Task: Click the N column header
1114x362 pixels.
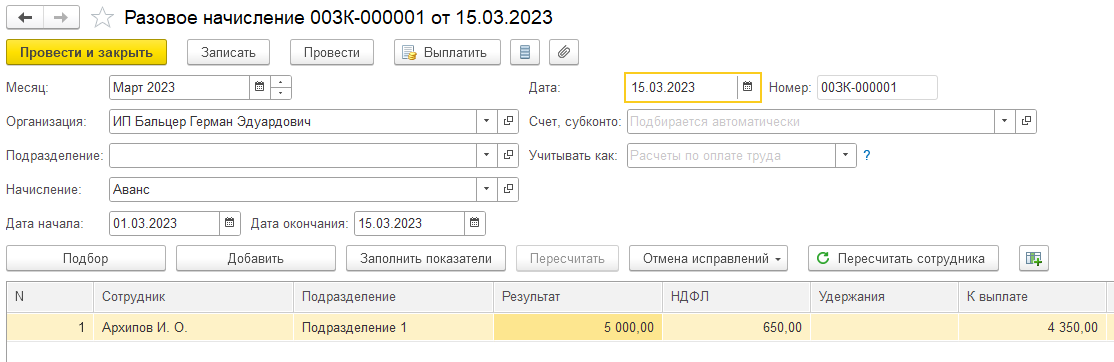Action: 50,297
